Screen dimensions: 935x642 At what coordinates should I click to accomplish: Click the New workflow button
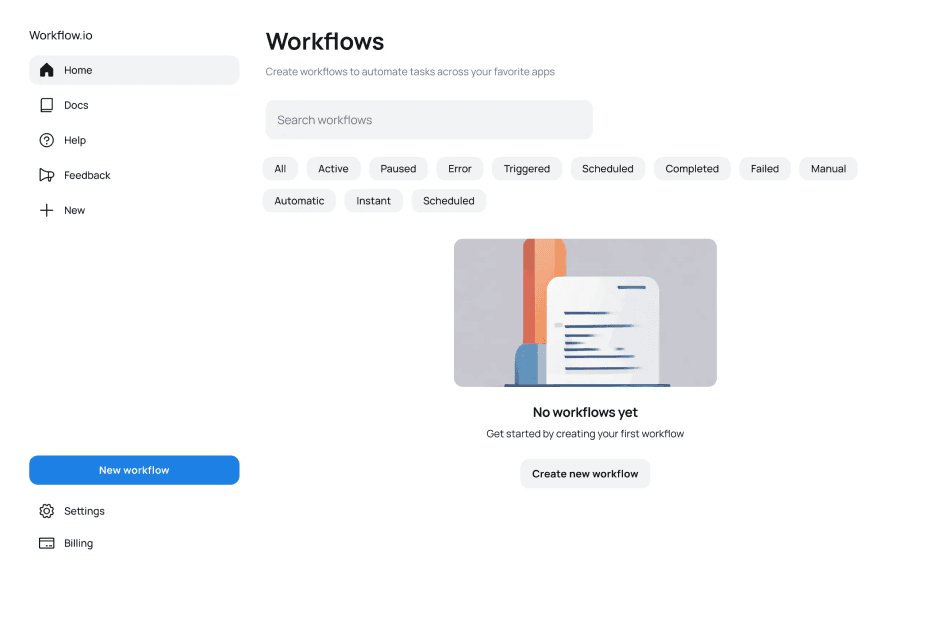tap(134, 470)
